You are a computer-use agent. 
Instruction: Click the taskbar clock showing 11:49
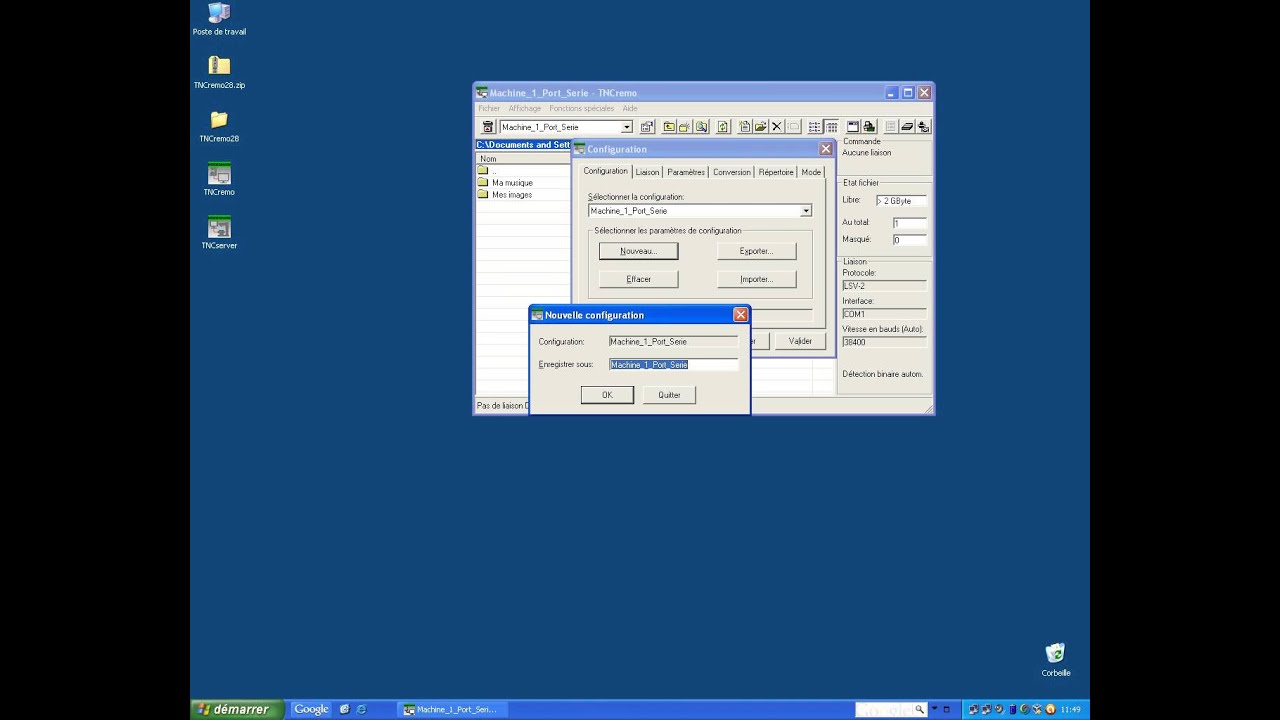[1070, 710]
